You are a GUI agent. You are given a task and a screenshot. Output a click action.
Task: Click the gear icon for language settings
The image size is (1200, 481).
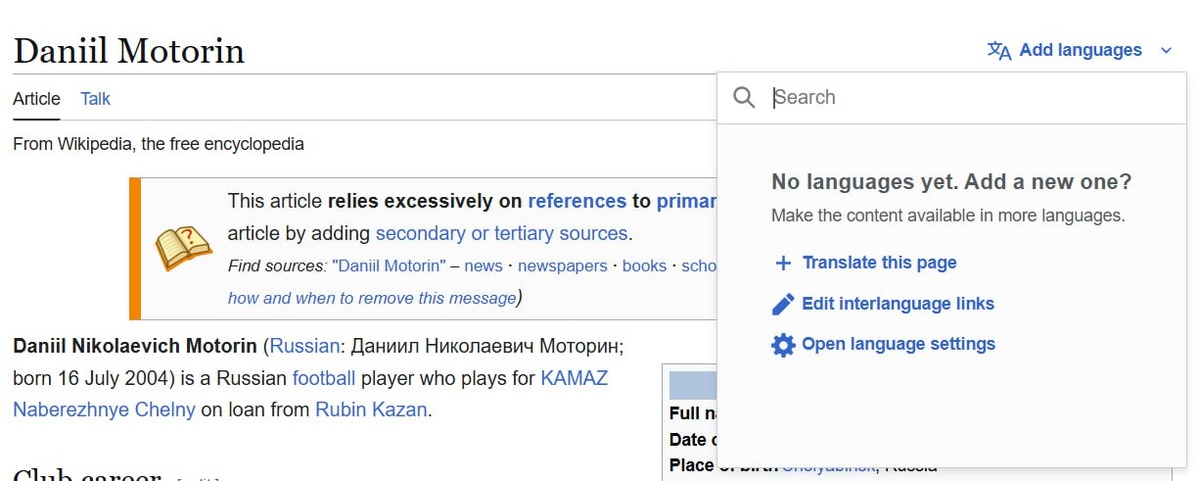[x=783, y=345]
